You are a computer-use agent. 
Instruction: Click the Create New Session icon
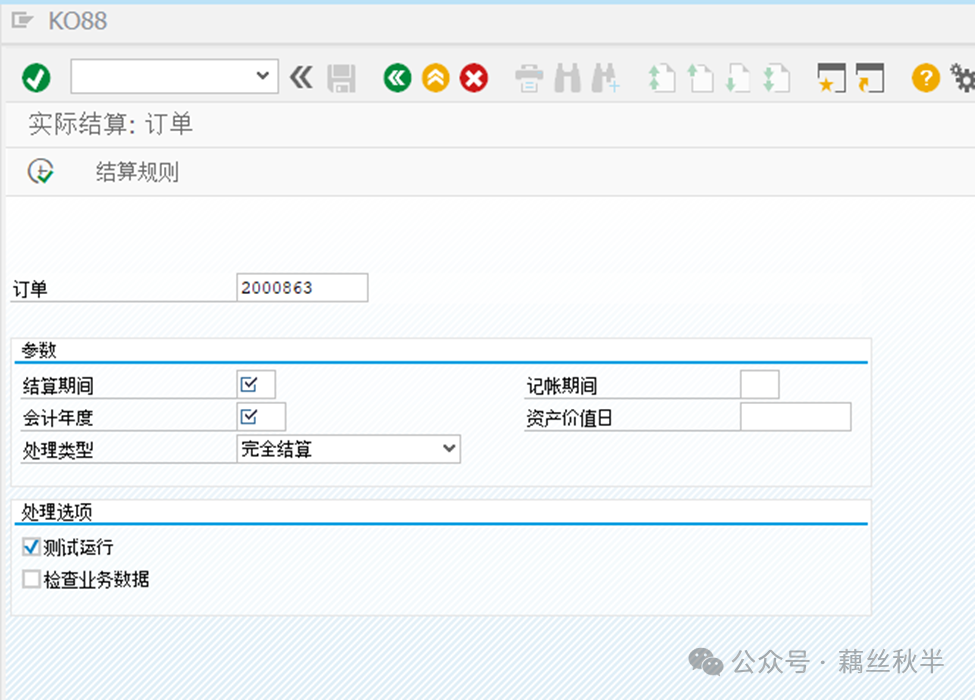click(831, 78)
